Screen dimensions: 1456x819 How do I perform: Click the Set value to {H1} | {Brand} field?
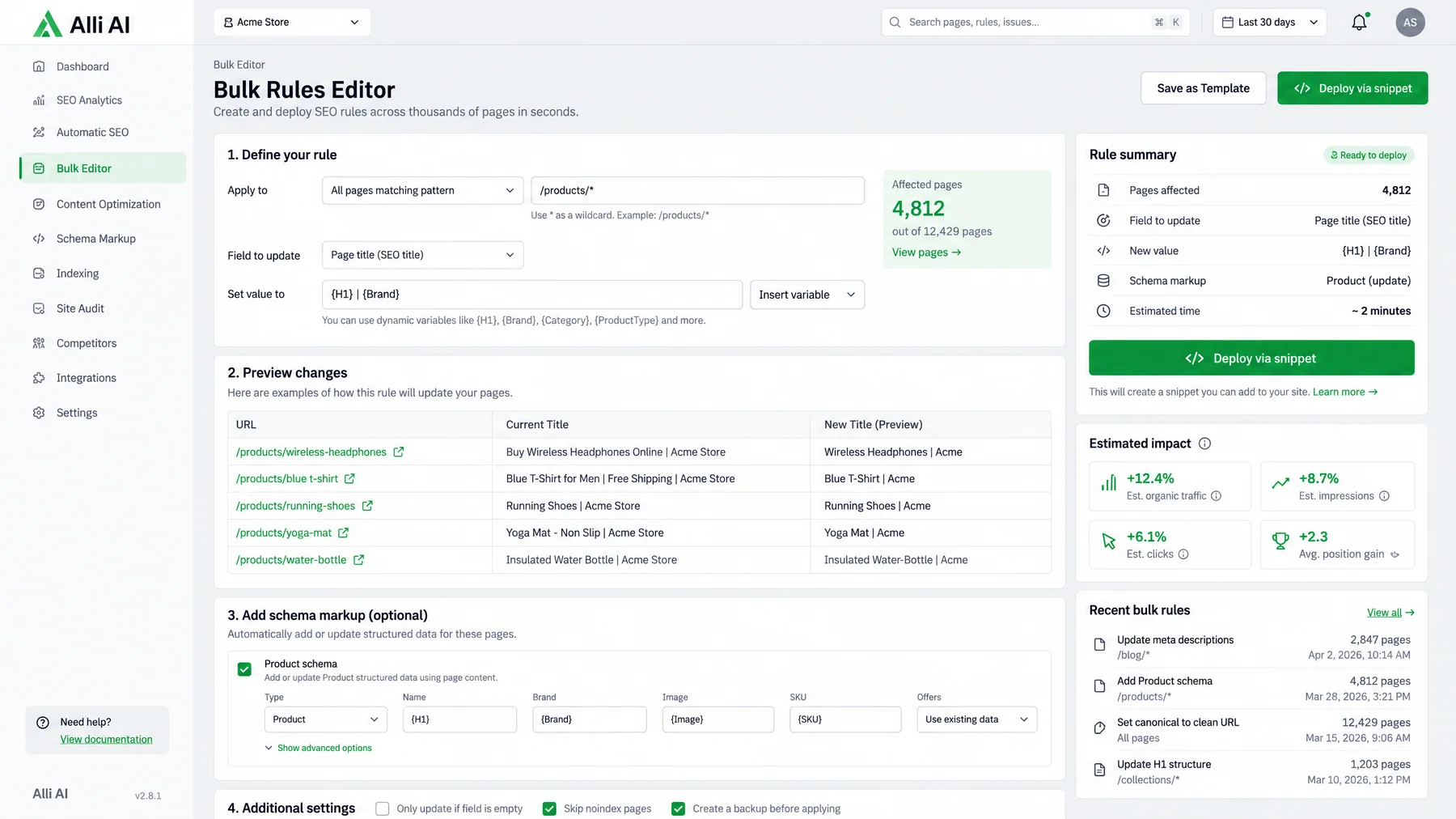[532, 295]
